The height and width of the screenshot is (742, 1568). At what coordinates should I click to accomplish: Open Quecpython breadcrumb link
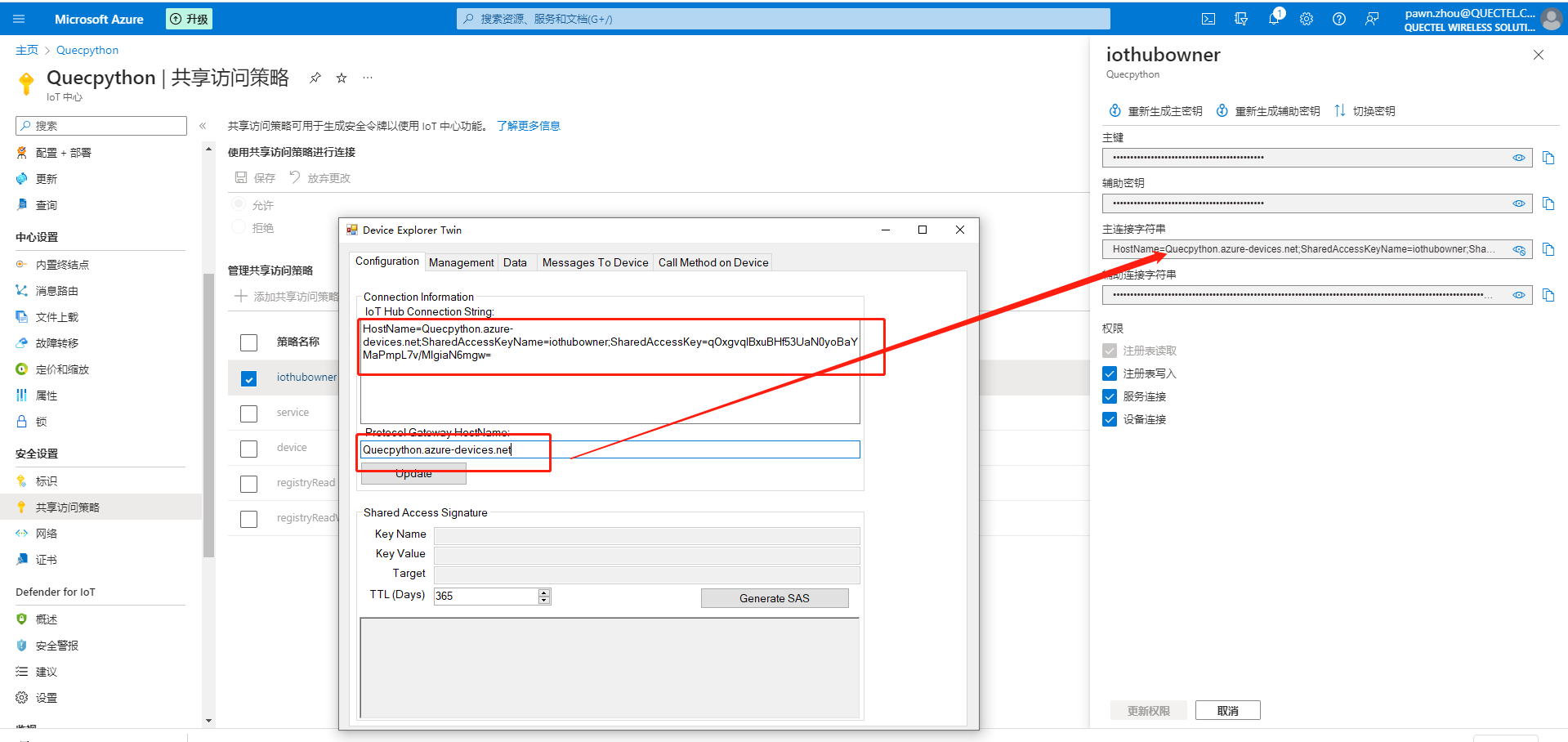87,50
